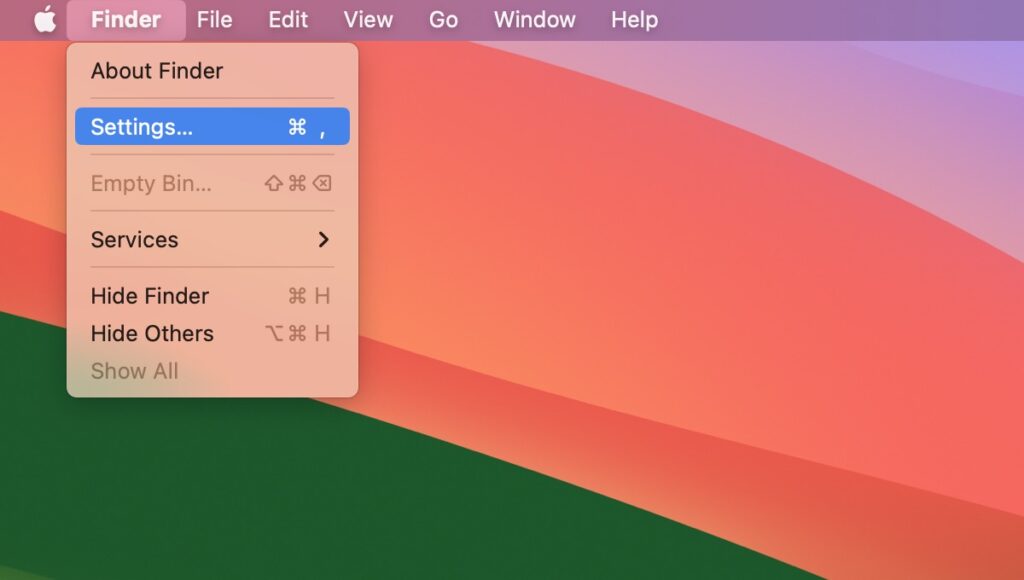
Task: Open the Help menu
Action: click(x=634, y=20)
